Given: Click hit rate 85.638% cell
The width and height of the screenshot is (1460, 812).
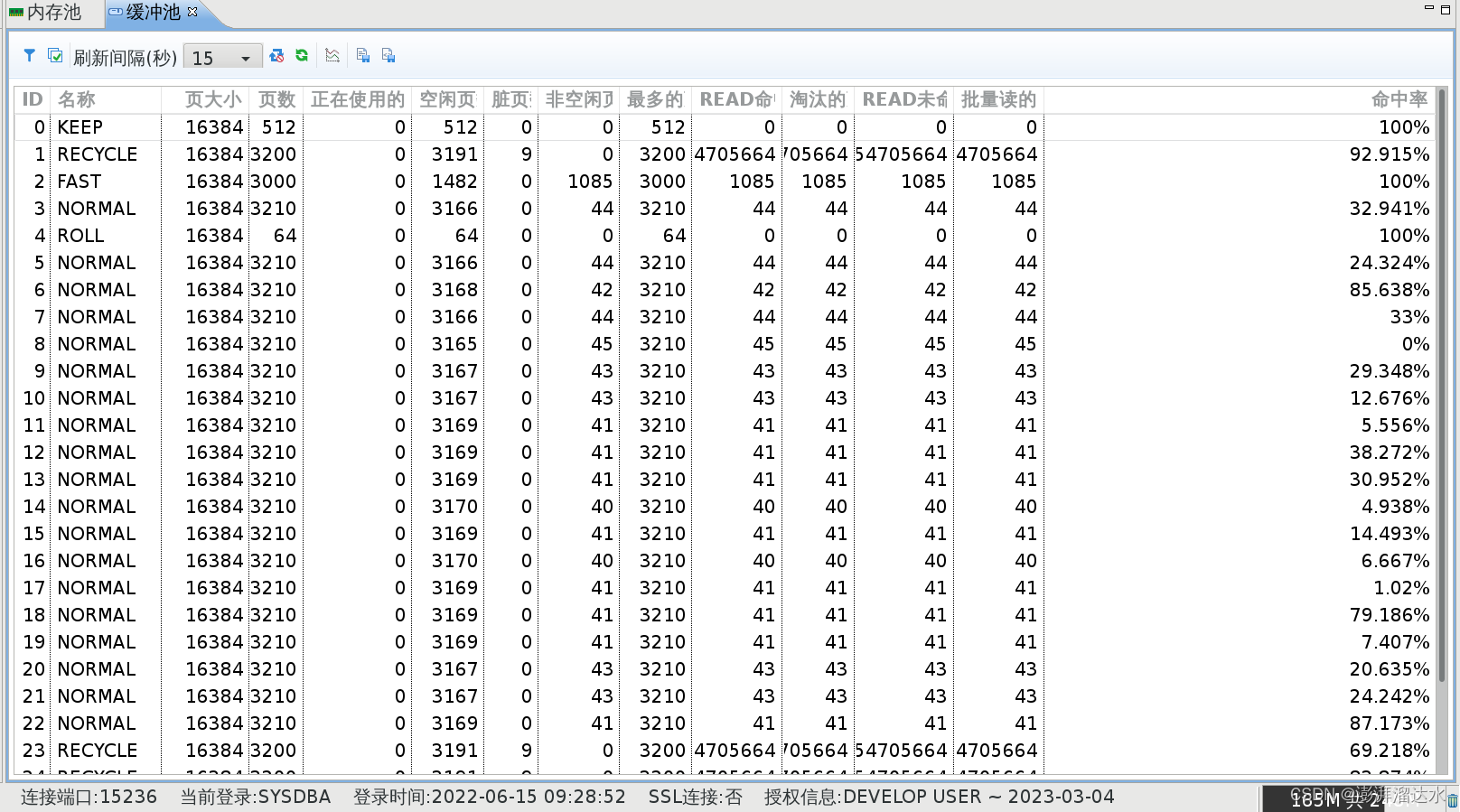Looking at the screenshot, I should 1390,290.
